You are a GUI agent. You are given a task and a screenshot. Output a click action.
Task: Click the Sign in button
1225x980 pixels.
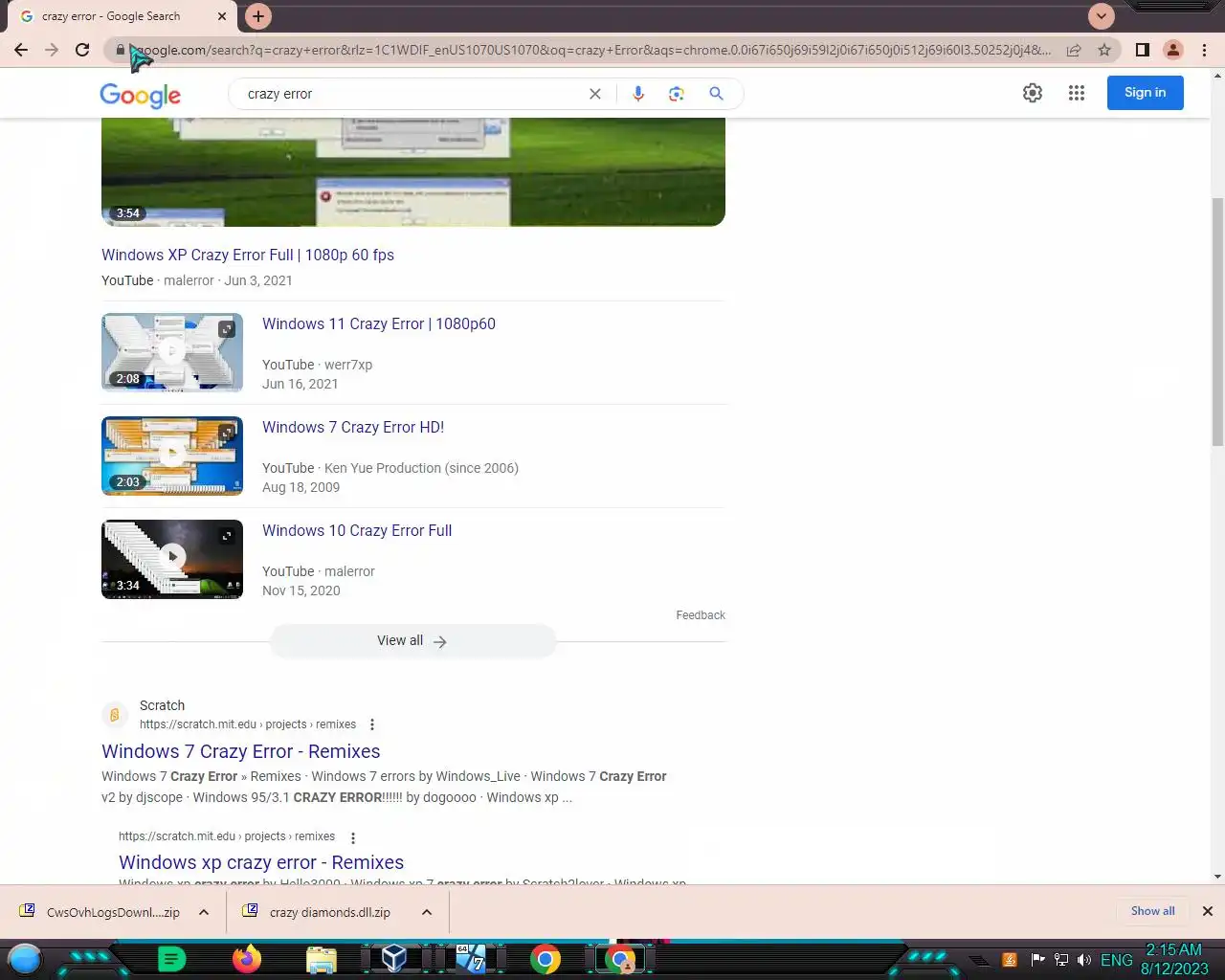pos(1145,93)
